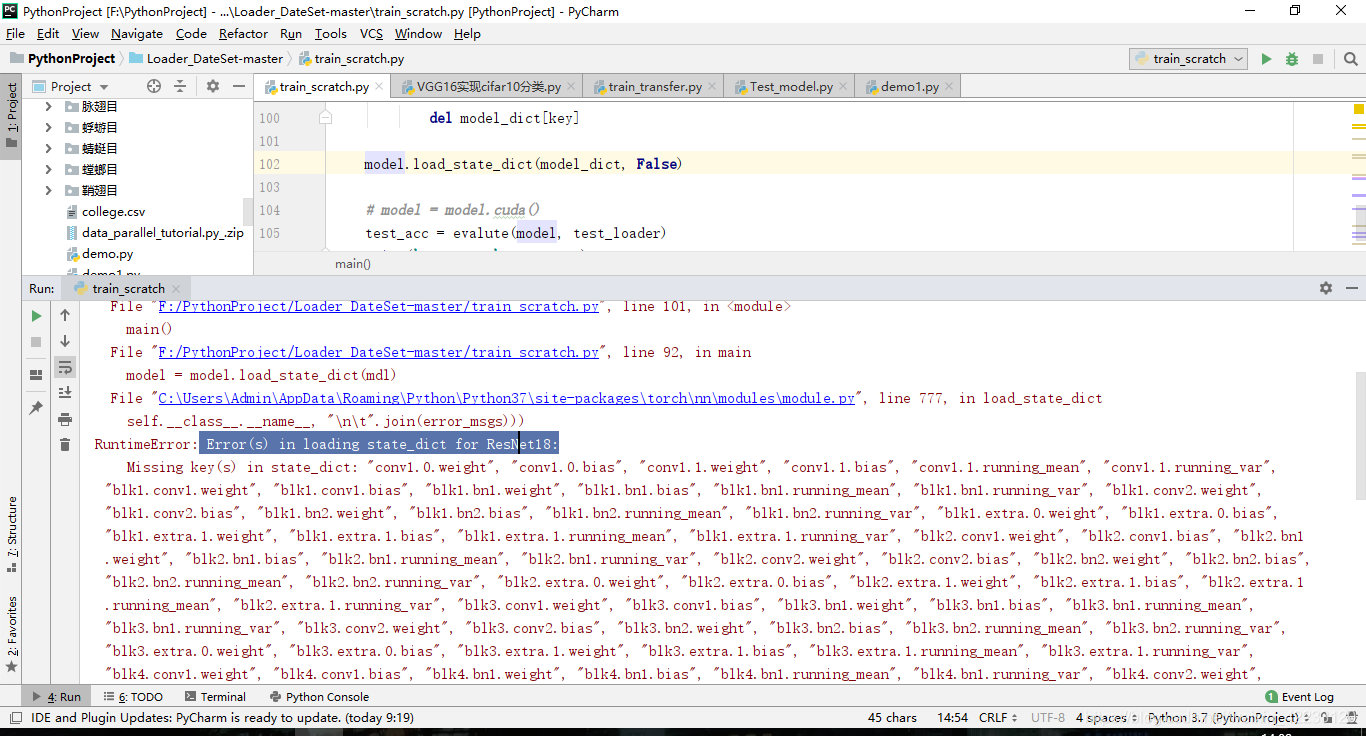Viewport: 1366px width, 736px height.
Task: Click tool window quick access icon bottom-left
Action: (x=15, y=717)
